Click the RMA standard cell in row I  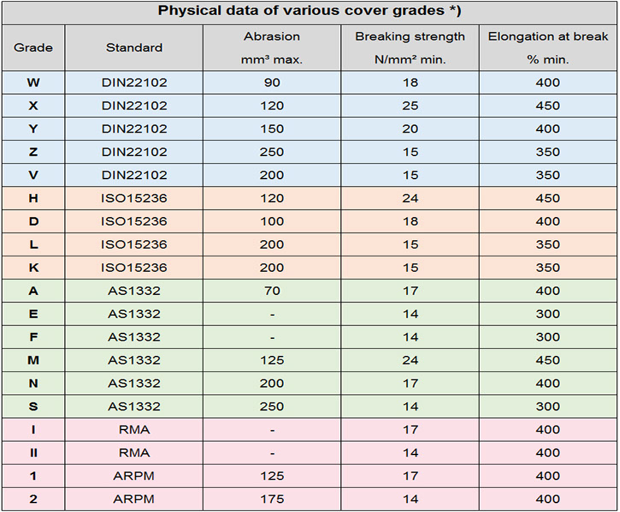click(x=134, y=430)
